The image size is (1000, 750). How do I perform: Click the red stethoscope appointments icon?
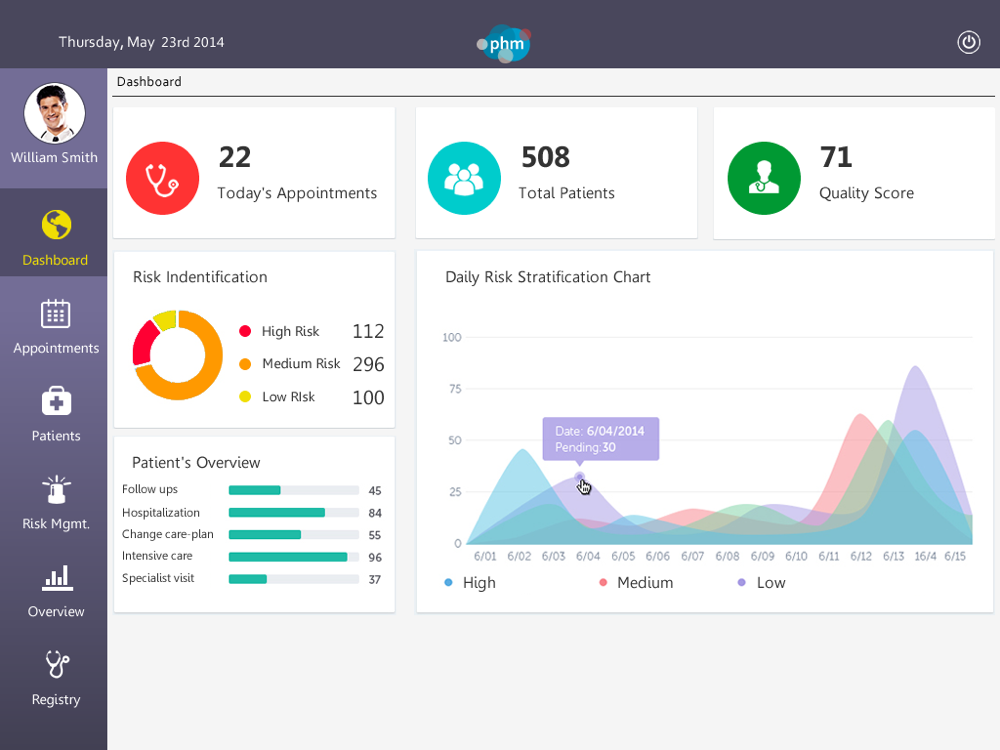point(162,178)
